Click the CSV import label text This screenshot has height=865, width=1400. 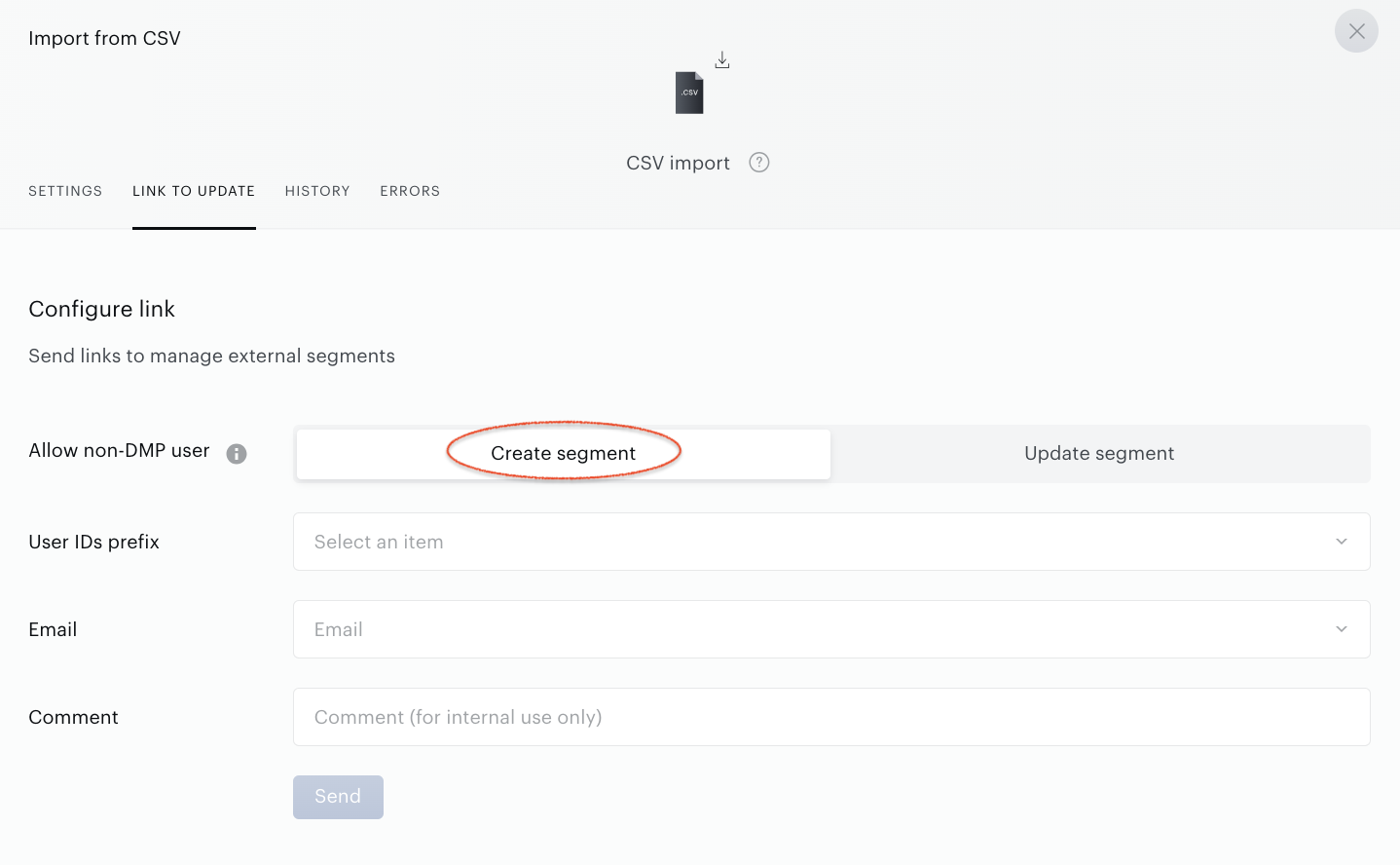pyautogui.click(x=678, y=163)
